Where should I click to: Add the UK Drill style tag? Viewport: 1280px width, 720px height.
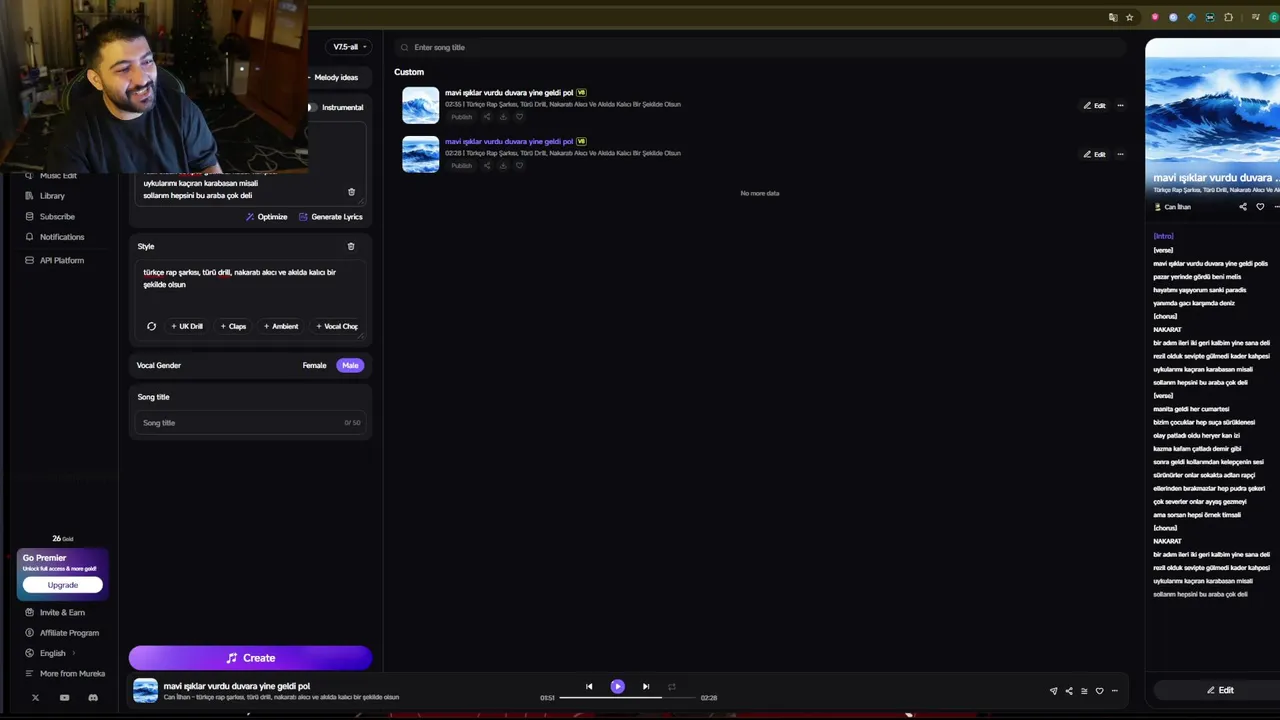187,326
